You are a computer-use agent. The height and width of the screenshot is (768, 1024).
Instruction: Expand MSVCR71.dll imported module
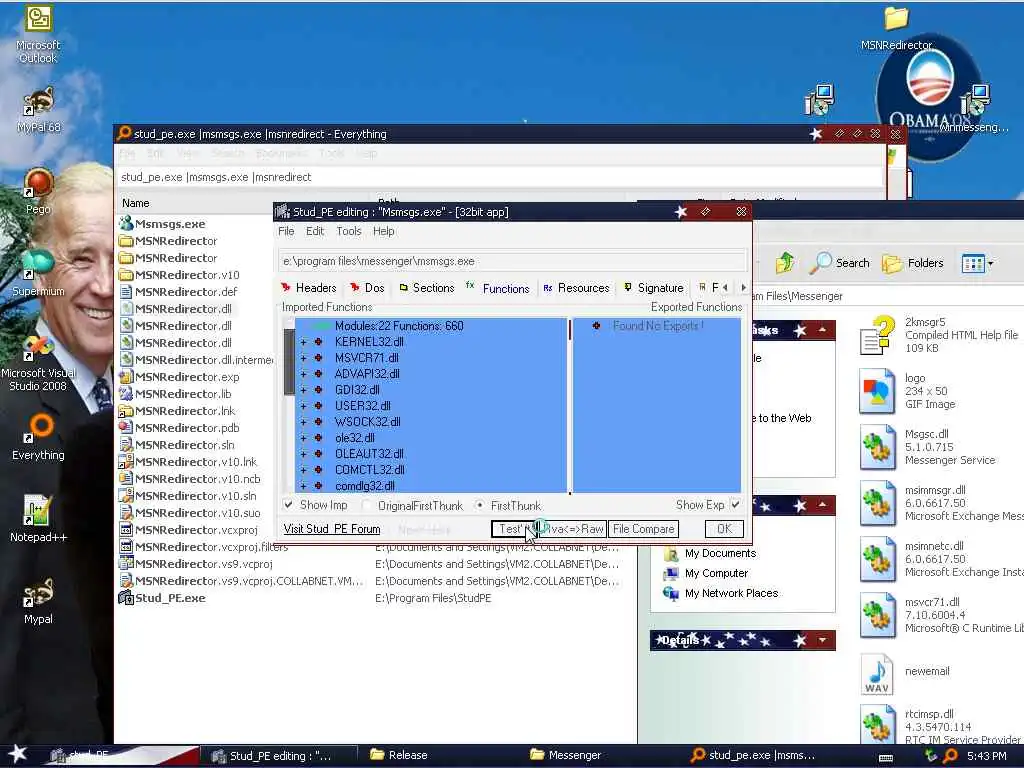(x=303, y=358)
